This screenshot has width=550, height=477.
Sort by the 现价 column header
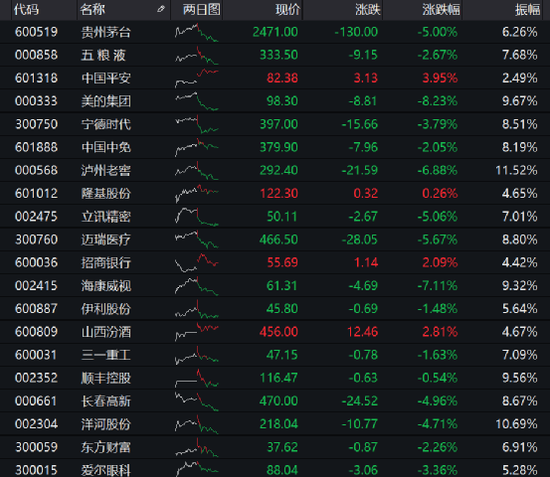click(288, 9)
